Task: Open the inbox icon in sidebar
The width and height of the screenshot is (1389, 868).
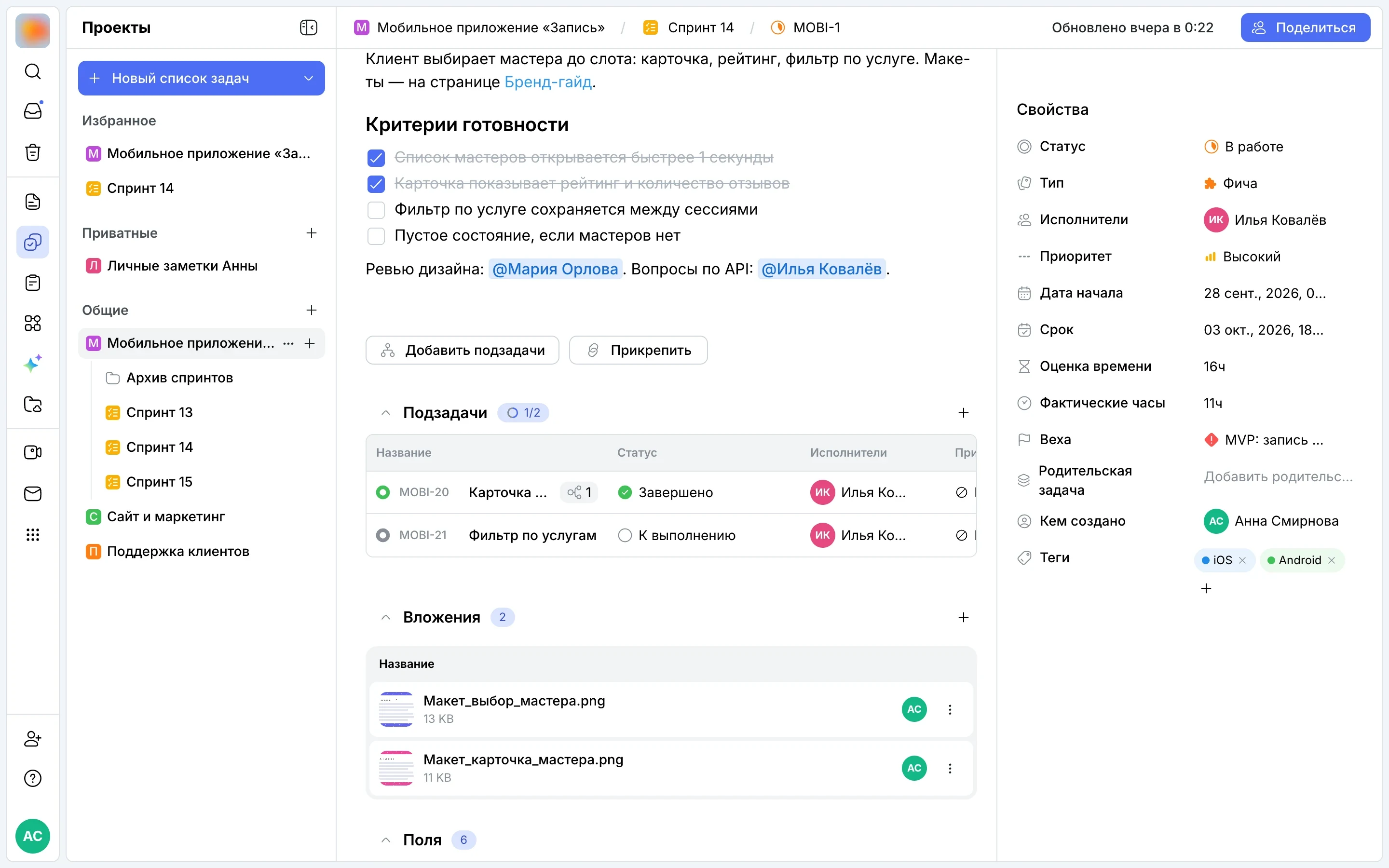Action: click(33, 110)
